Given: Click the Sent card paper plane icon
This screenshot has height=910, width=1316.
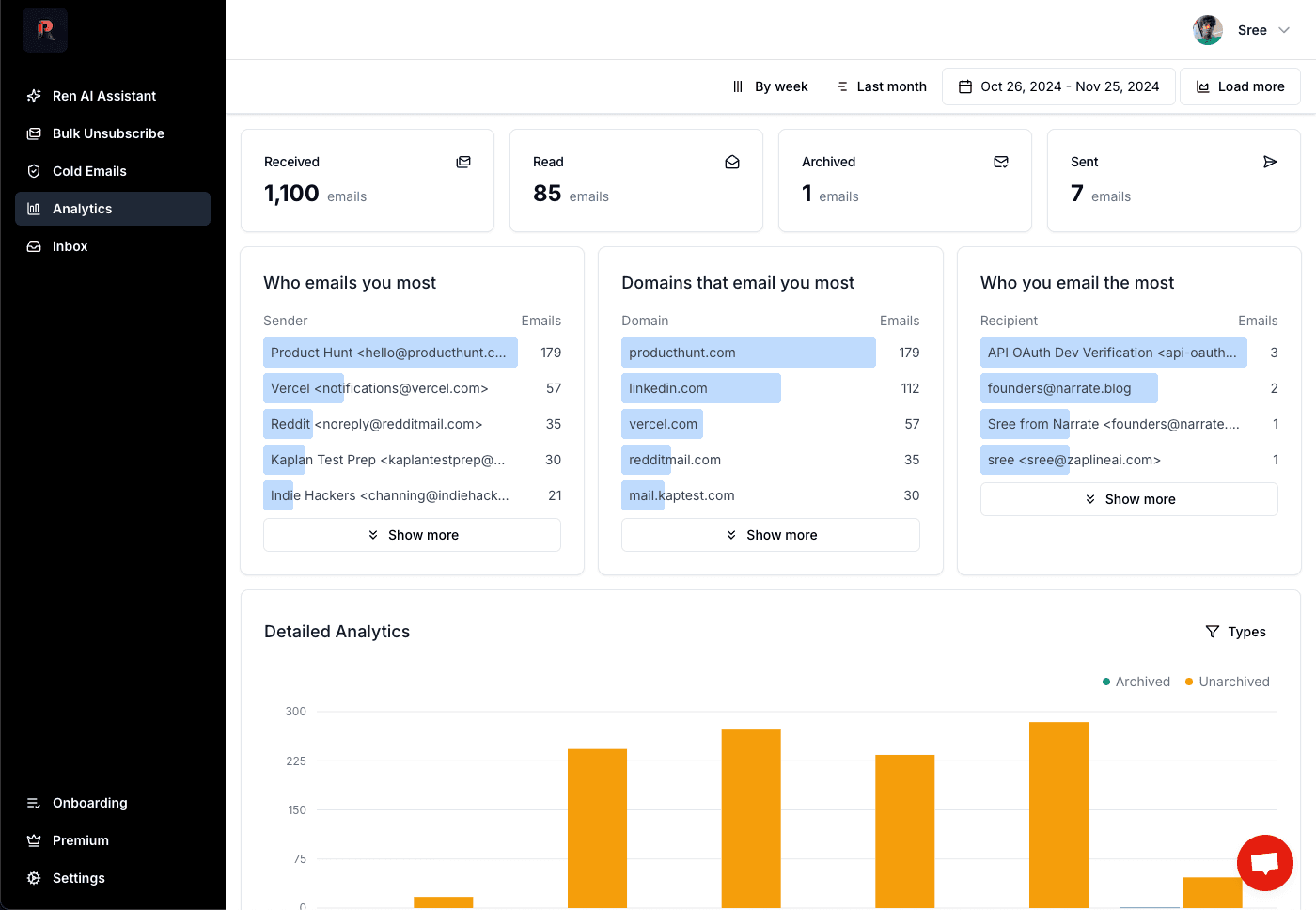Looking at the screenshot, I should 1270,162.
